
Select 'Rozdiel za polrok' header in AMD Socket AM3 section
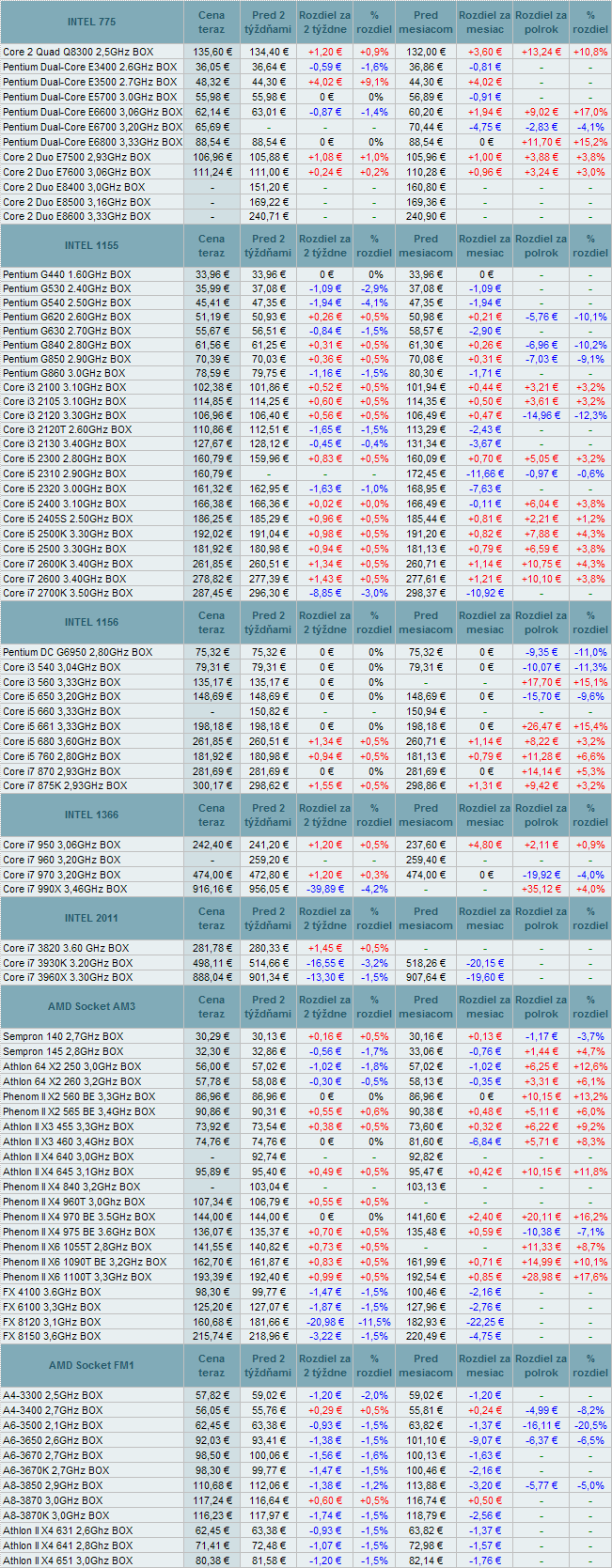click(541, 1006)
